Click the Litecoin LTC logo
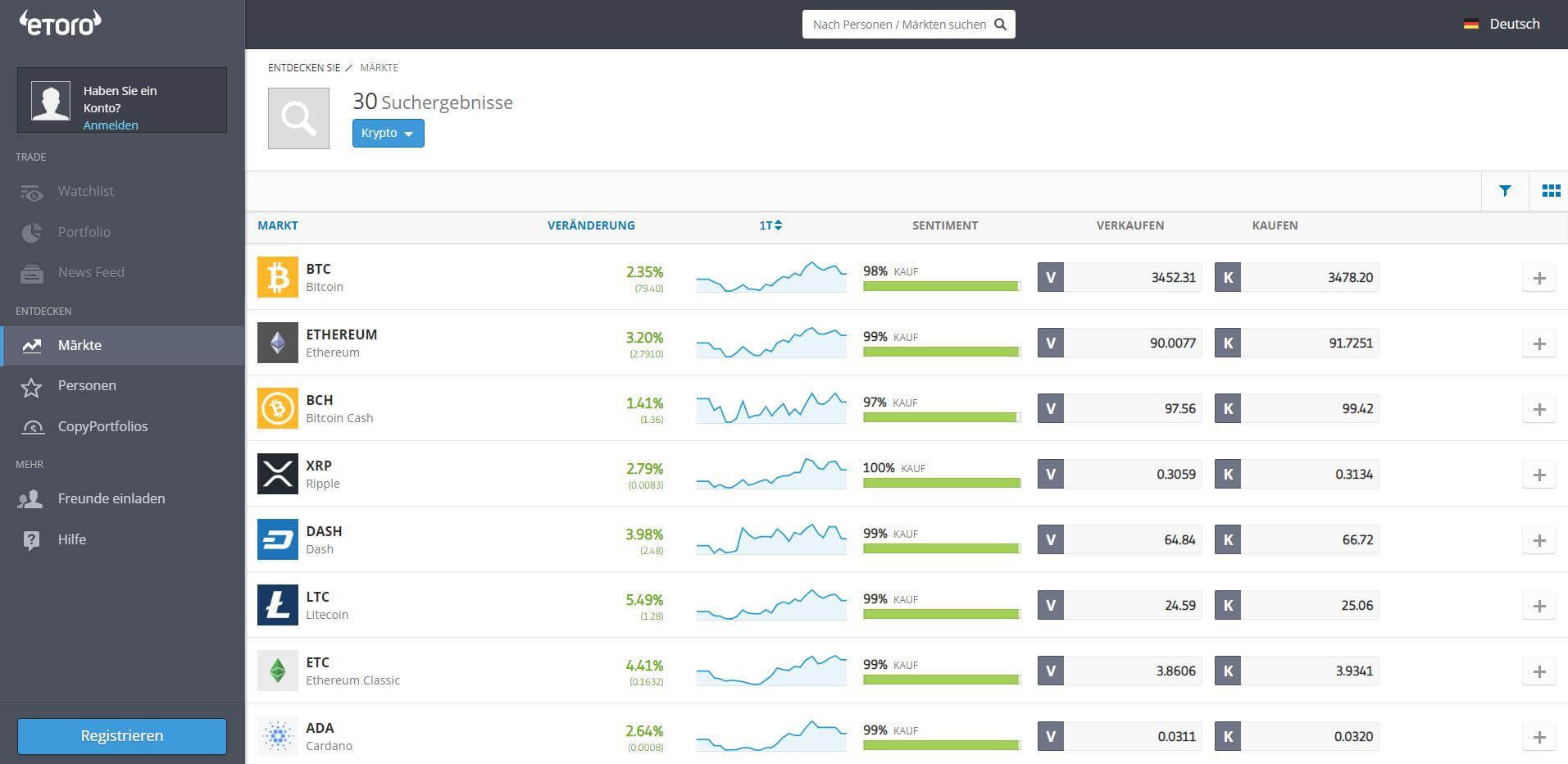This screenshot has height=764, width=1568. [x=278, y=605]
